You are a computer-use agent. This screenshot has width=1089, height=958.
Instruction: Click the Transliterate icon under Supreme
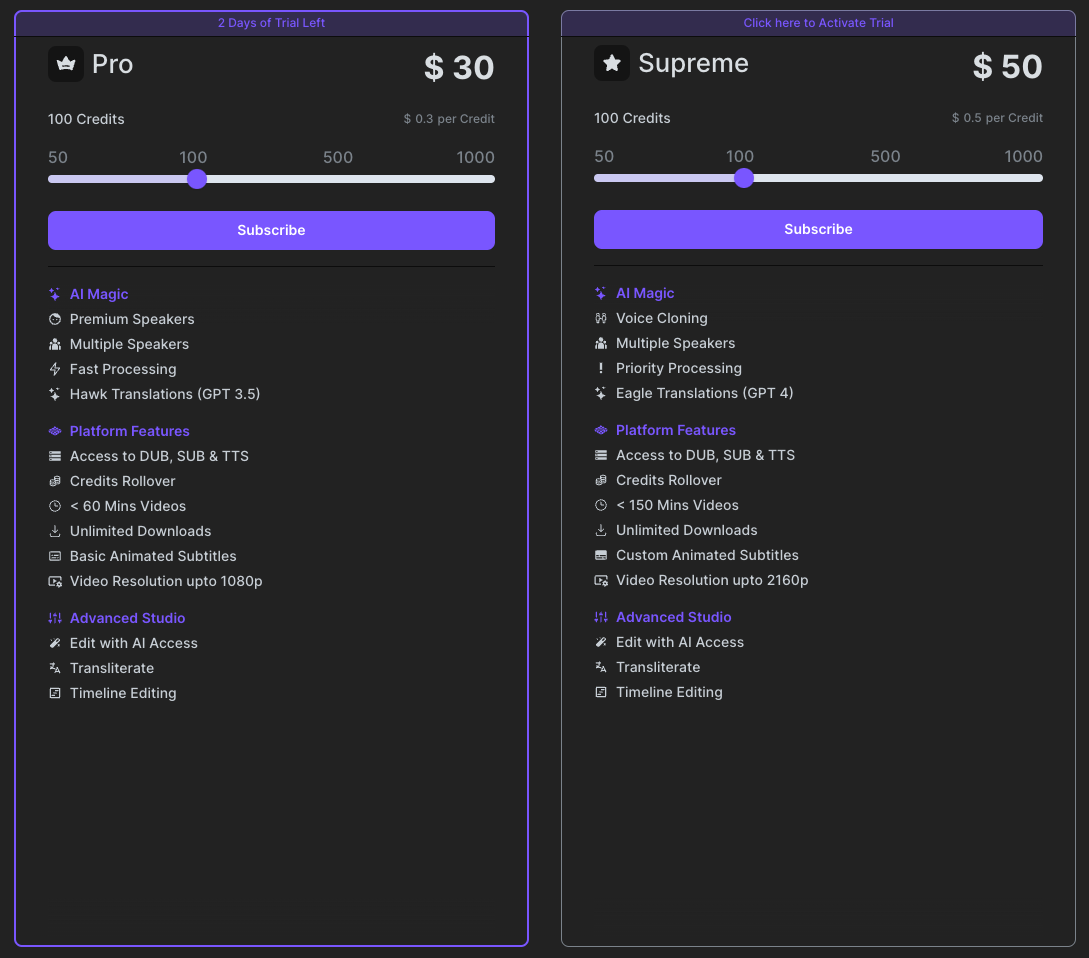point(602,667)
